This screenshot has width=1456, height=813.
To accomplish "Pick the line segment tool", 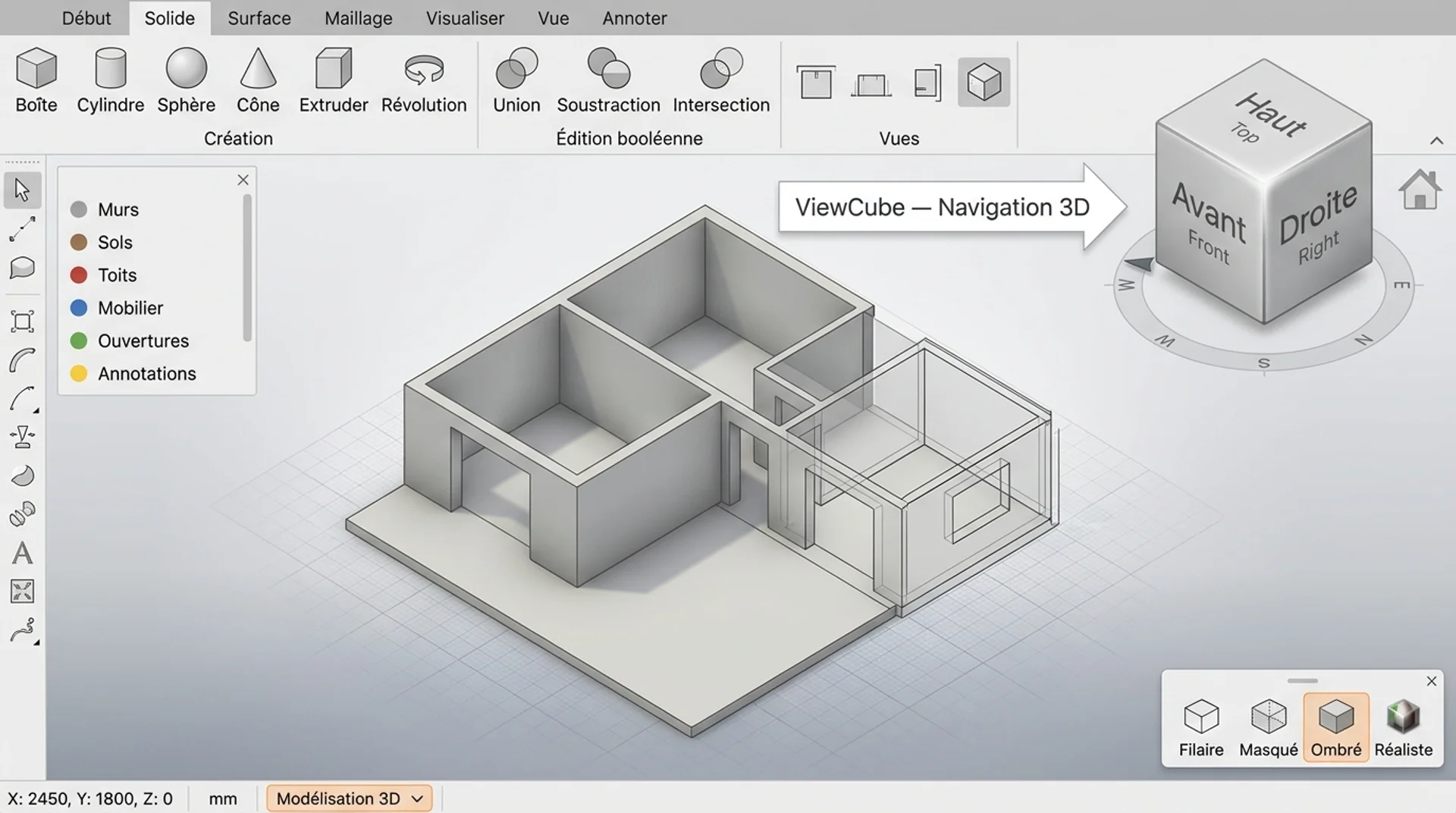I will 22,229.
